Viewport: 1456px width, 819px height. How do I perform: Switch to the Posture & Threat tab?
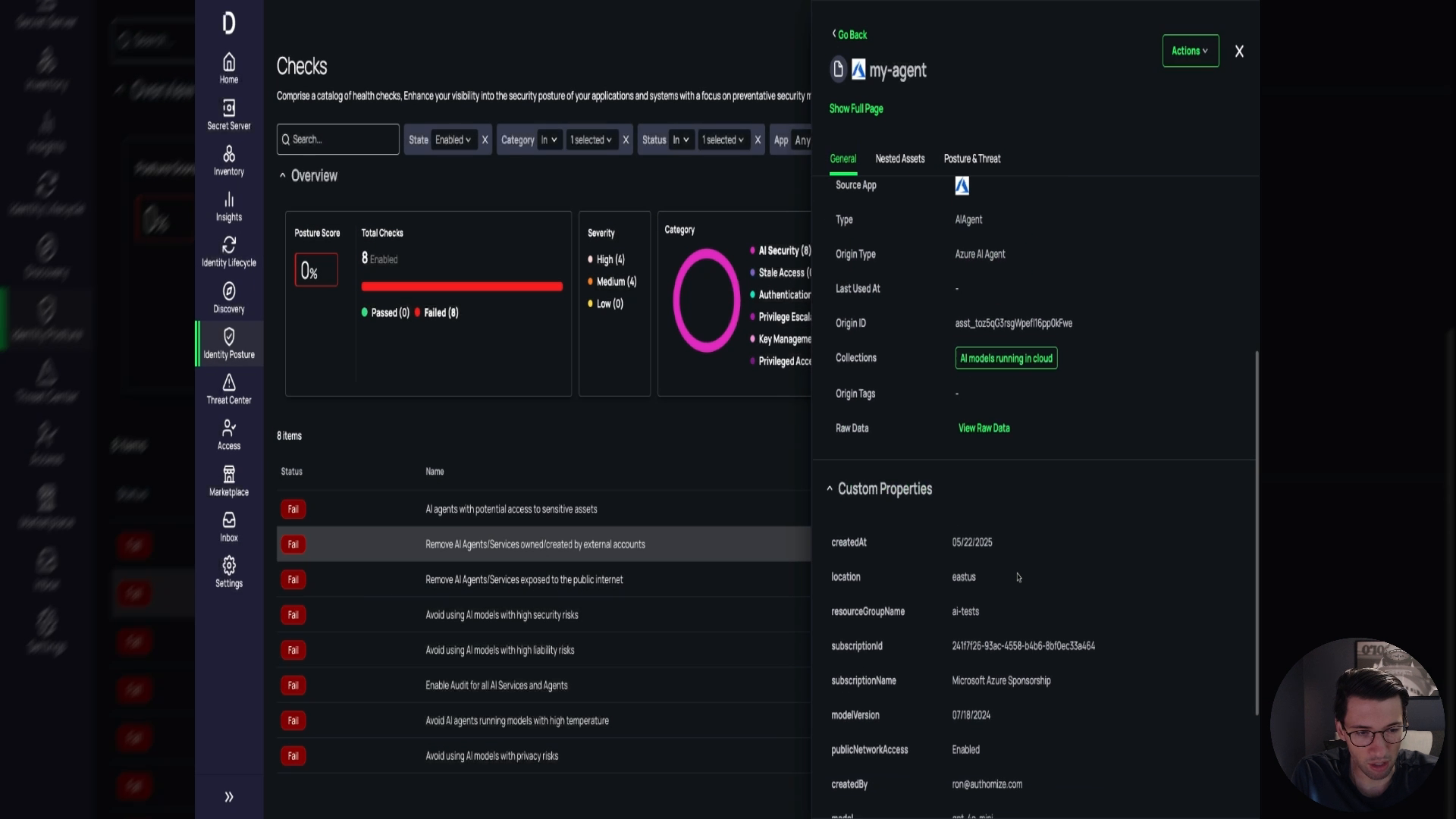(x=971, y=159)
